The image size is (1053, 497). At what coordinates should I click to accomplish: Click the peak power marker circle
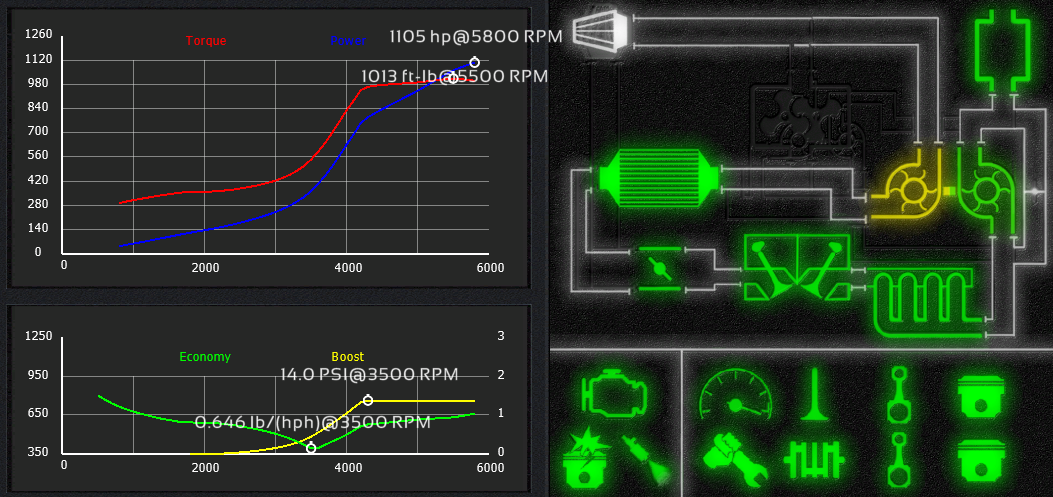[x=474, y=62]
